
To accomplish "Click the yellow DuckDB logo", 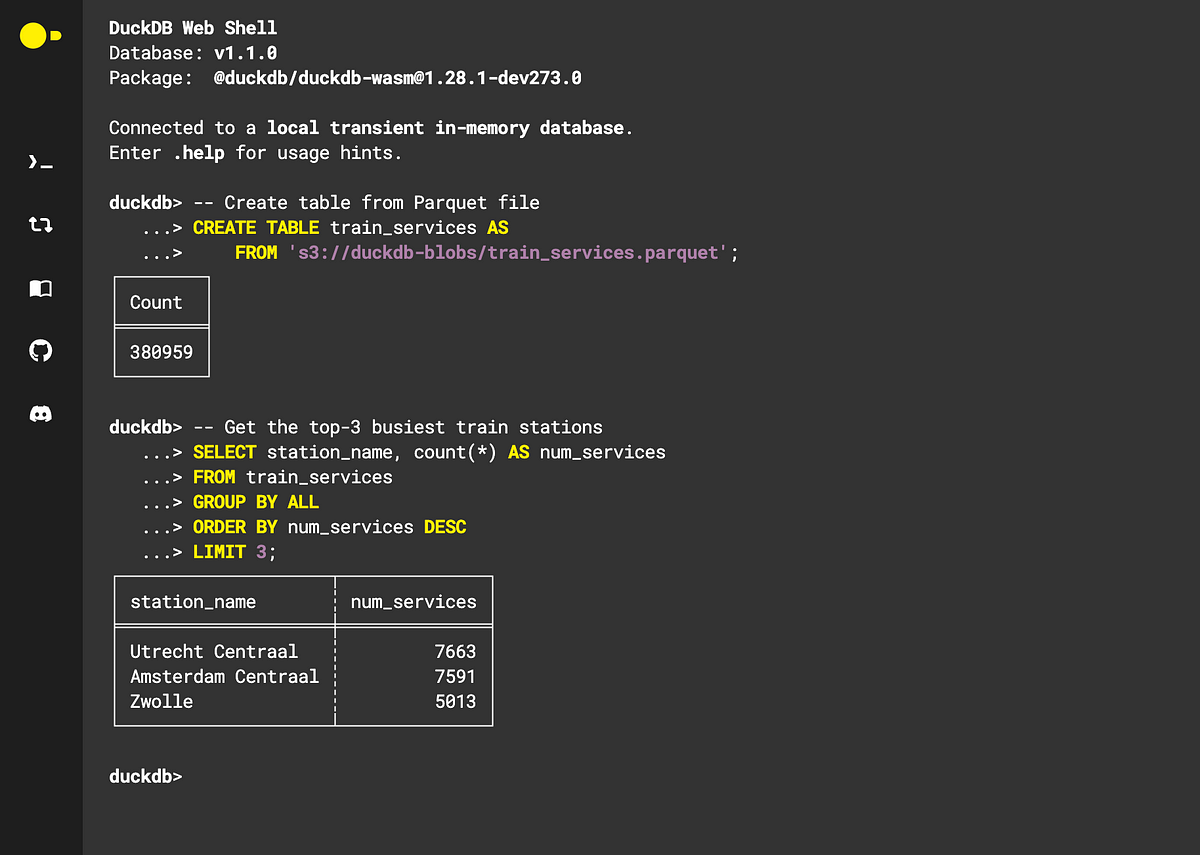I will (x=40, y=36).
